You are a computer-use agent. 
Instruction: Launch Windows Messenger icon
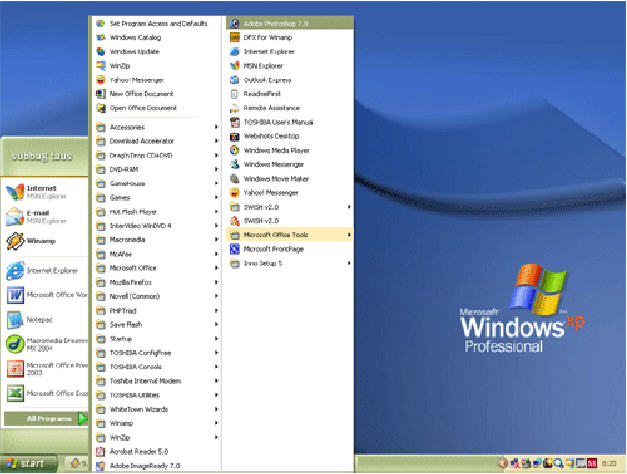(x=235, y=164)
